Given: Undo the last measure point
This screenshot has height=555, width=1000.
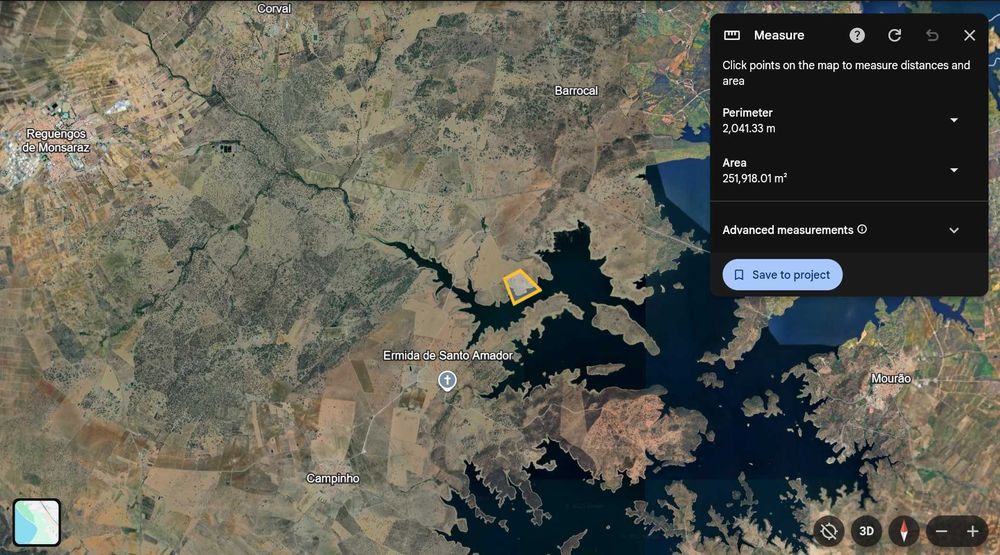Looking at the screenshot, I should coord(932,35).
